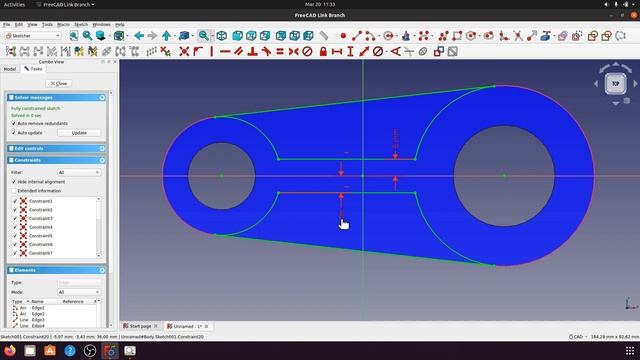Select the Create Arc tool
The height and width of the screenshot is (360, 640).
370,36
